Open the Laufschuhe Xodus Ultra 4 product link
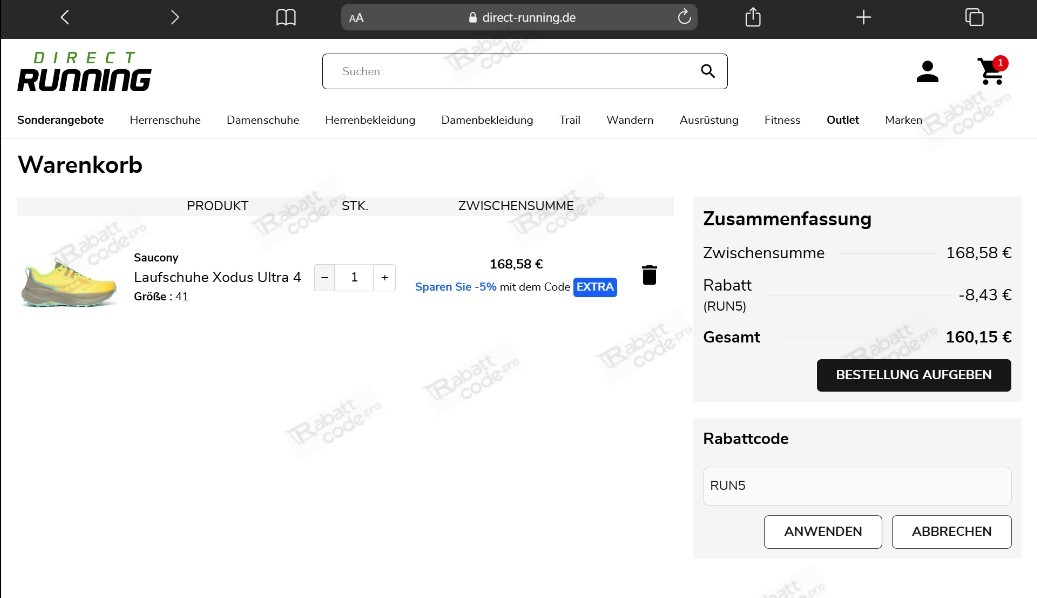The height and width of the screenshot is (598, 1037). tap(217, 277)
